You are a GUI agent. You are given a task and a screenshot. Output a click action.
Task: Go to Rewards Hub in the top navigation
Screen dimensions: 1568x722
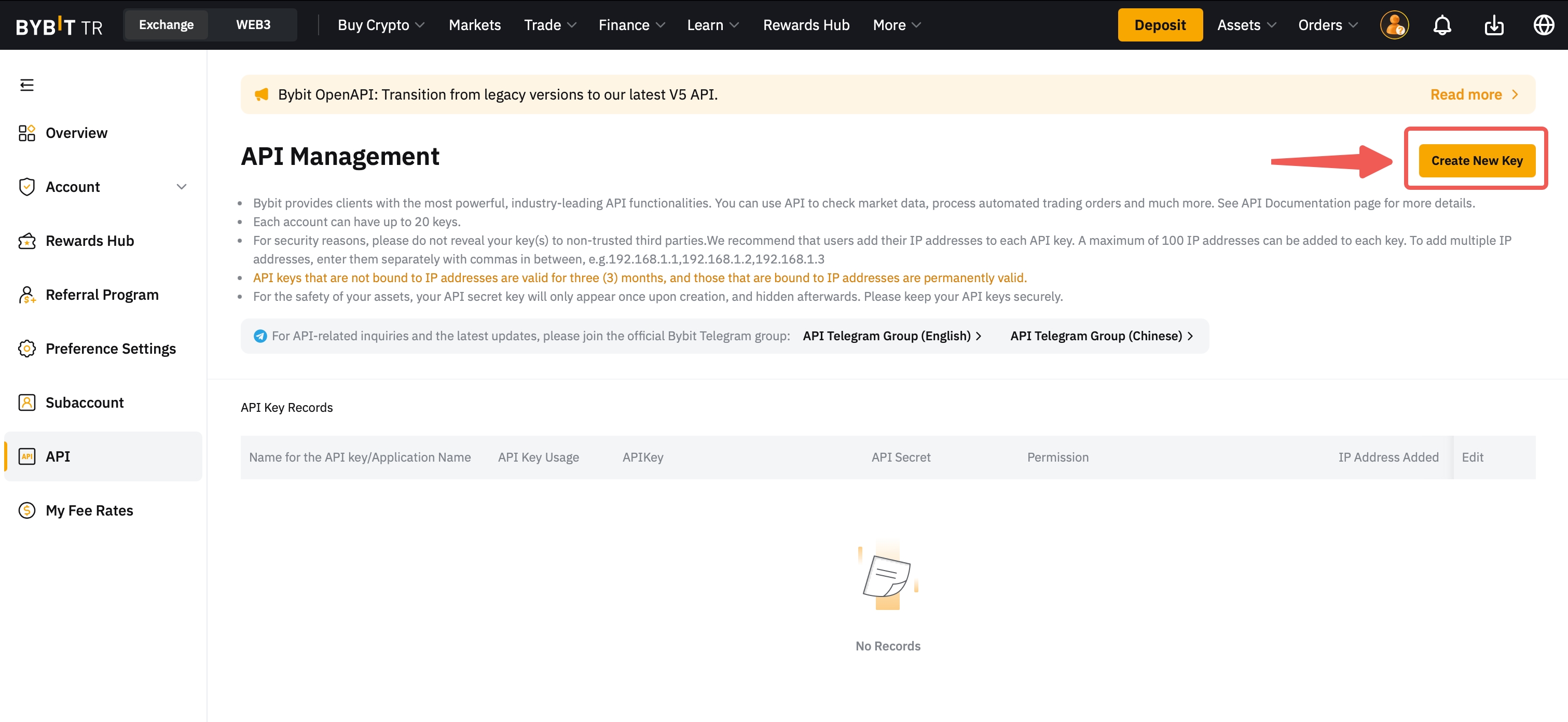point(806,25)
